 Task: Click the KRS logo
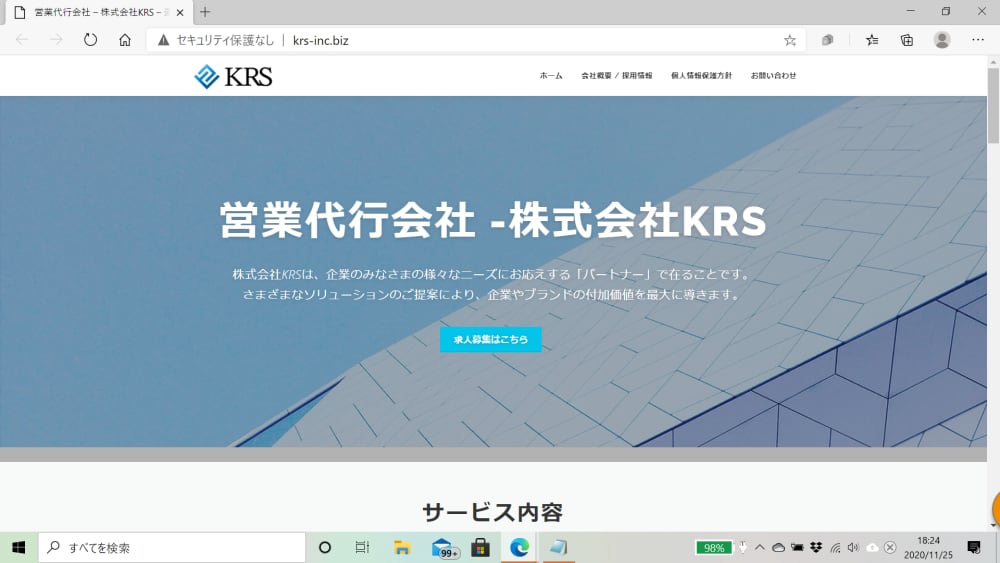tap(233, 77)
